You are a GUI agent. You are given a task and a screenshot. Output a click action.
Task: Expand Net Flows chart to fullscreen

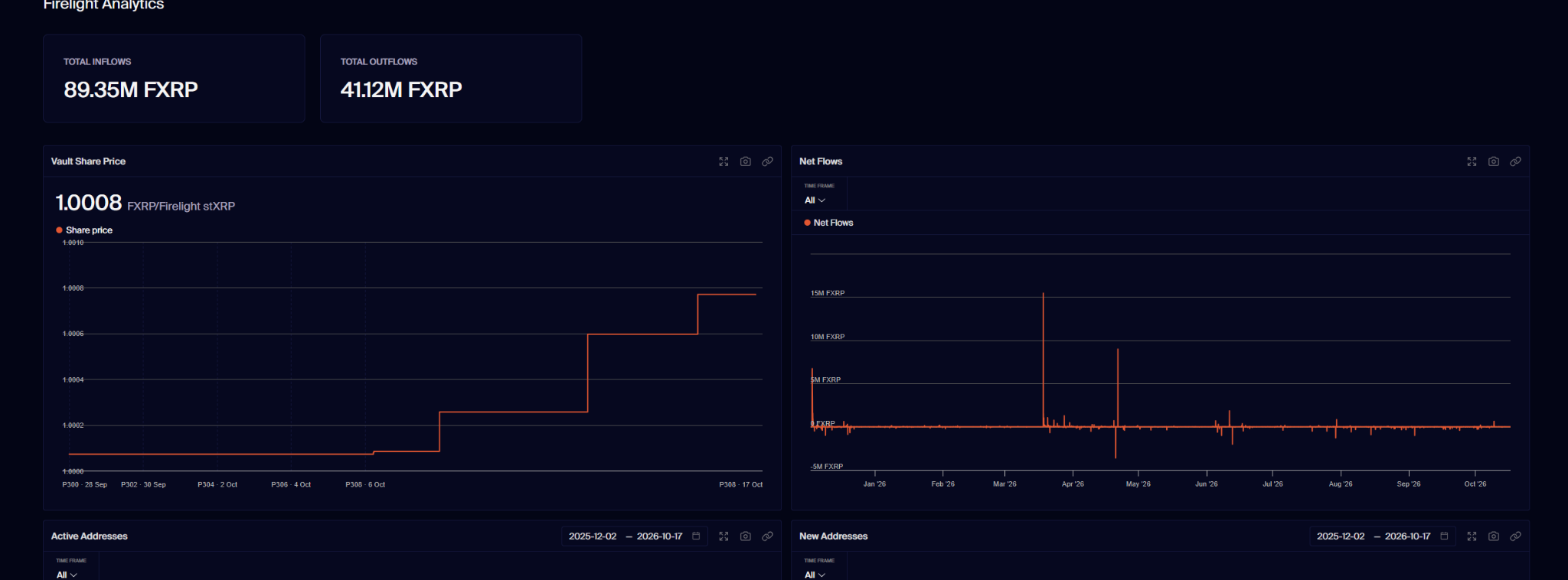pos(1472,161)
